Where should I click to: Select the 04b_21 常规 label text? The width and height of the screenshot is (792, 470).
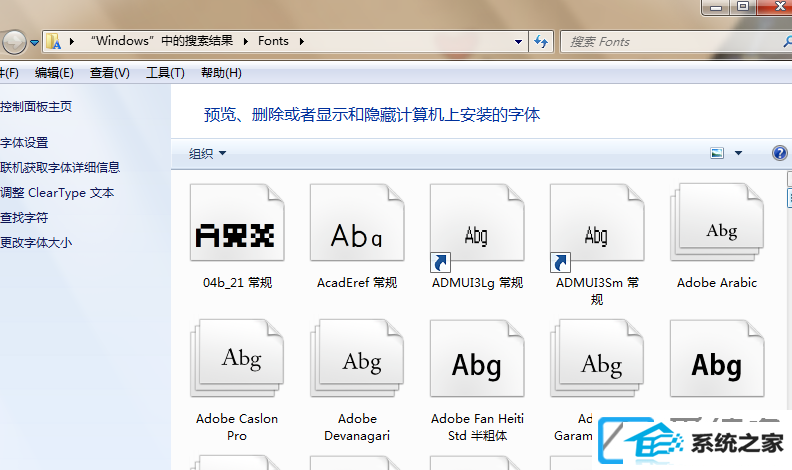tap(237, 283)
